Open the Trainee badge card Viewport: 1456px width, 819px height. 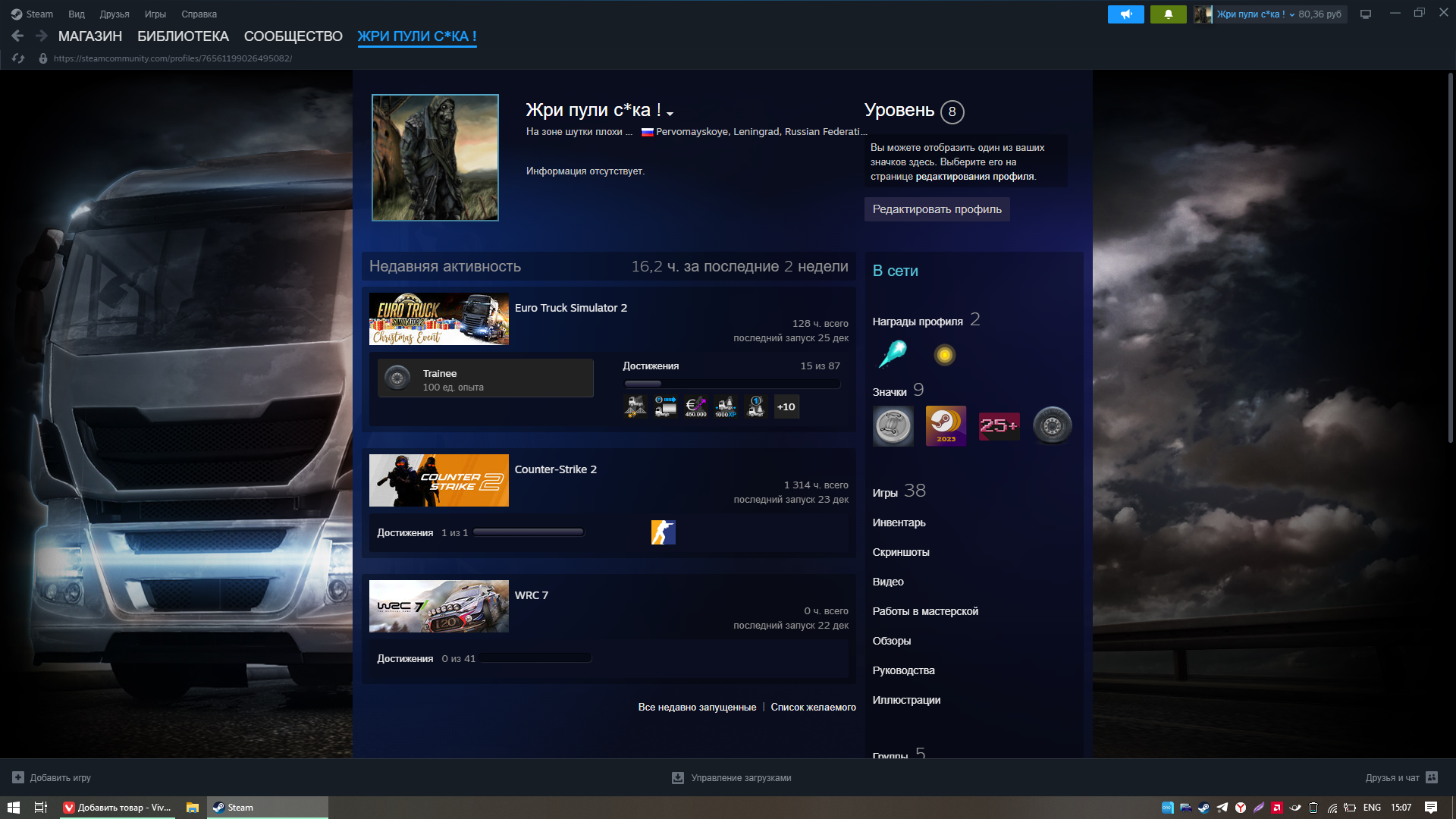485,378
